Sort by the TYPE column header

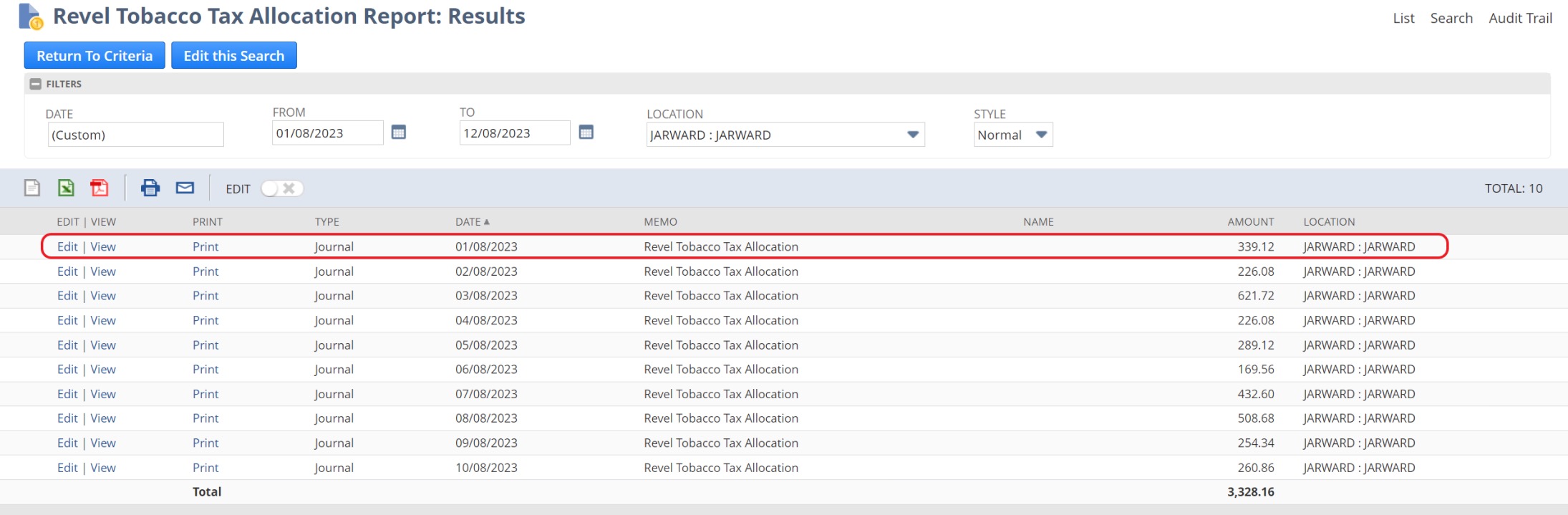click(x=327, y=222)
